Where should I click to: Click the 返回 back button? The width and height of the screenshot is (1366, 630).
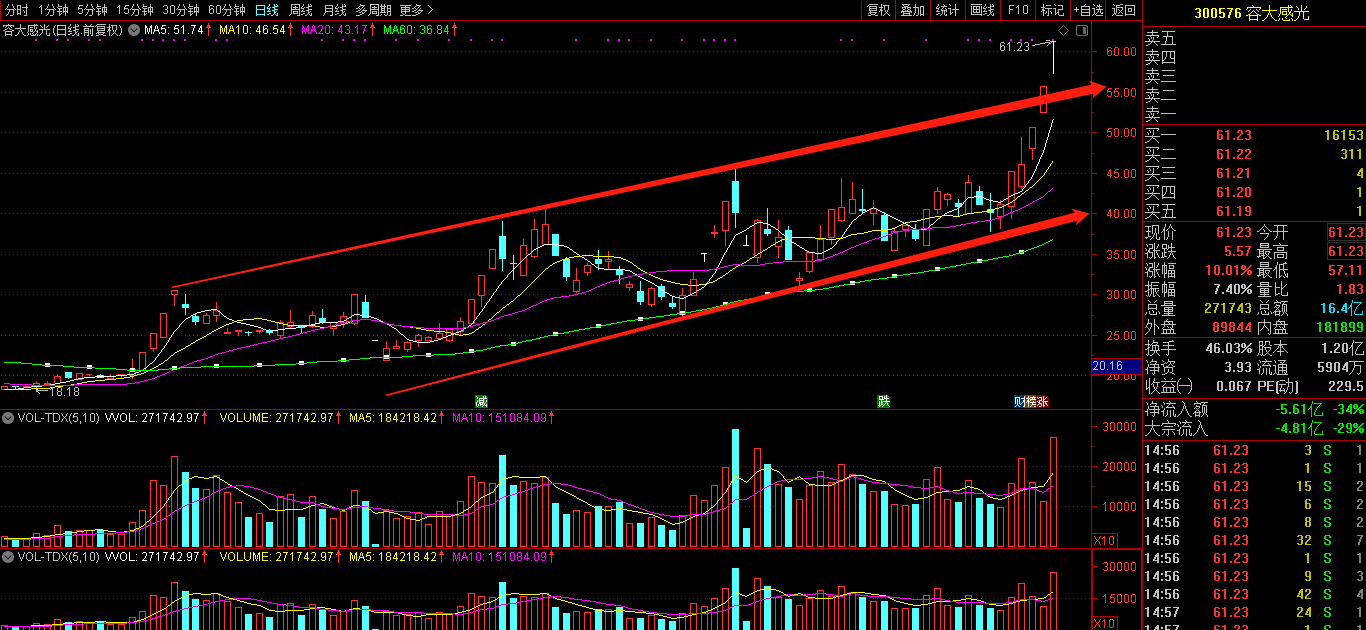coord(1124,10)
